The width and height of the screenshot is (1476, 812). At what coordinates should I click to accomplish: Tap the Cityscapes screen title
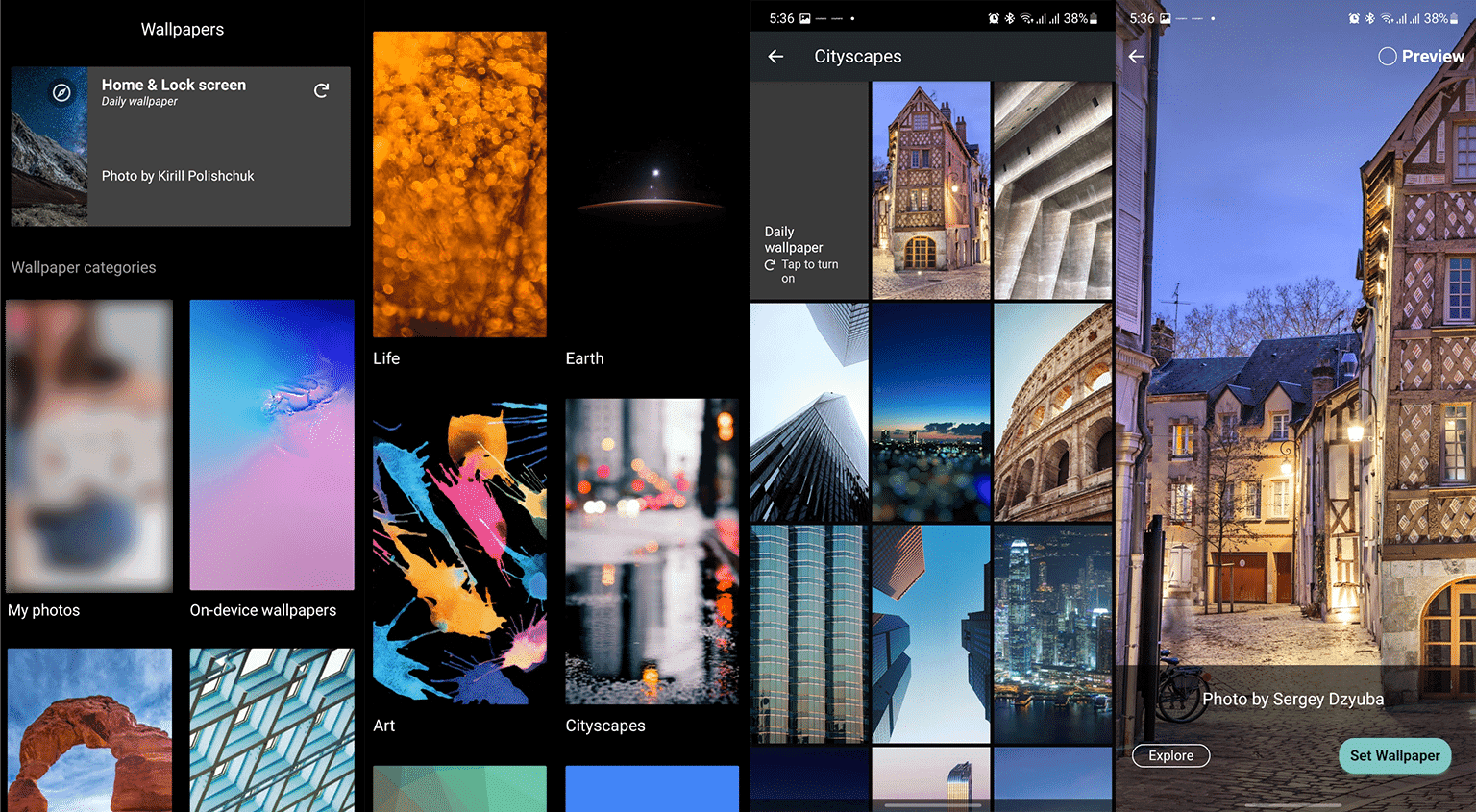click(x=858, y=57)
